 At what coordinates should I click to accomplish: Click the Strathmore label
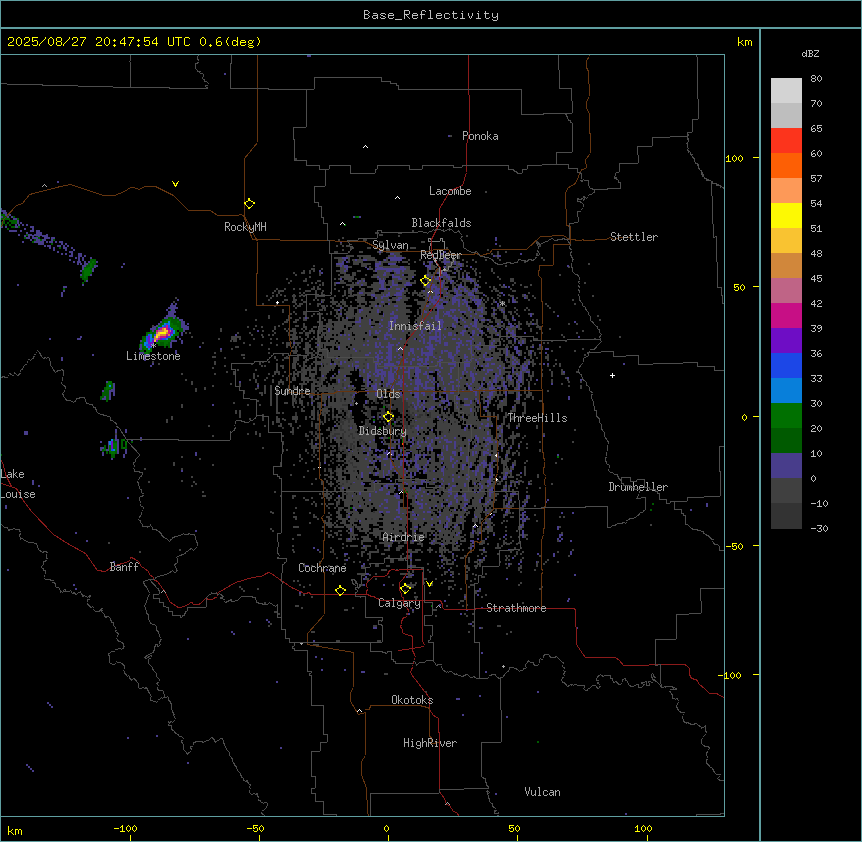pyautogui.click(x=516, y=608)
